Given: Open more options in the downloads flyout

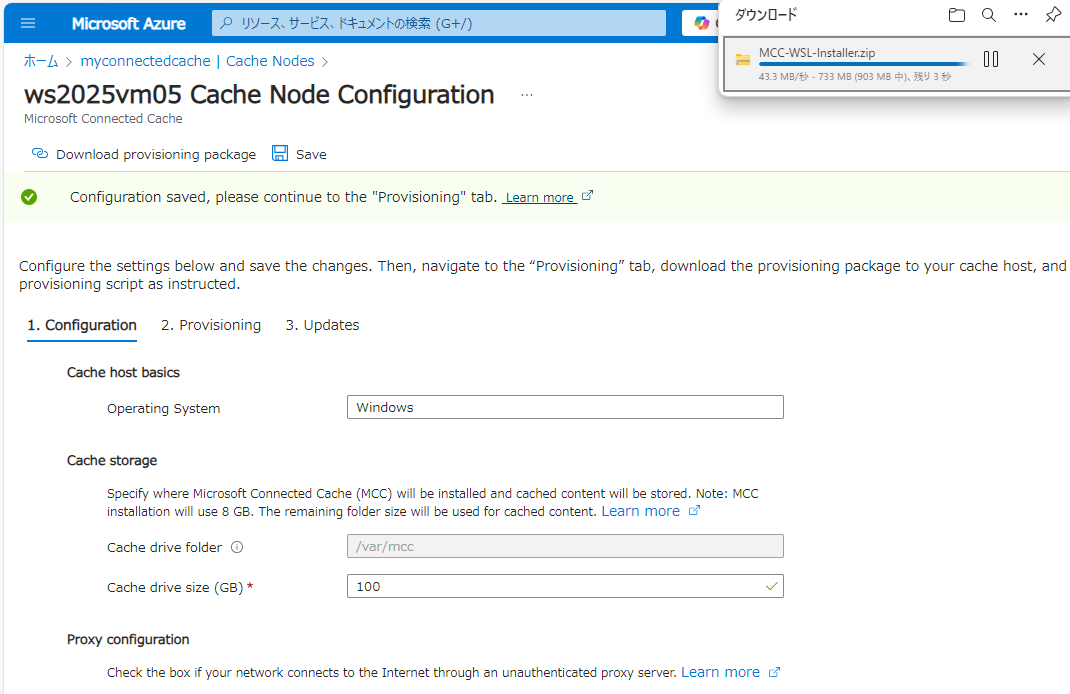Looking at the screenshot, I should [x=1022, y=15].
